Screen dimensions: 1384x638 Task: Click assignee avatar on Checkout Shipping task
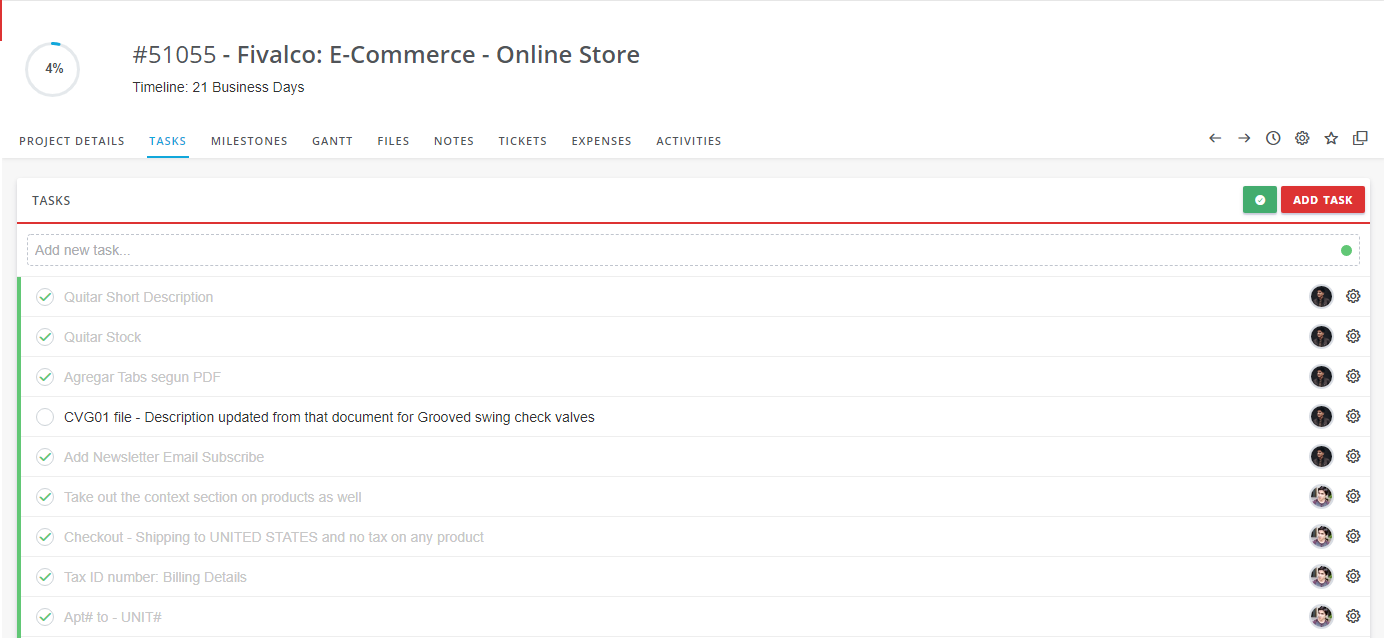[1322, 536]
